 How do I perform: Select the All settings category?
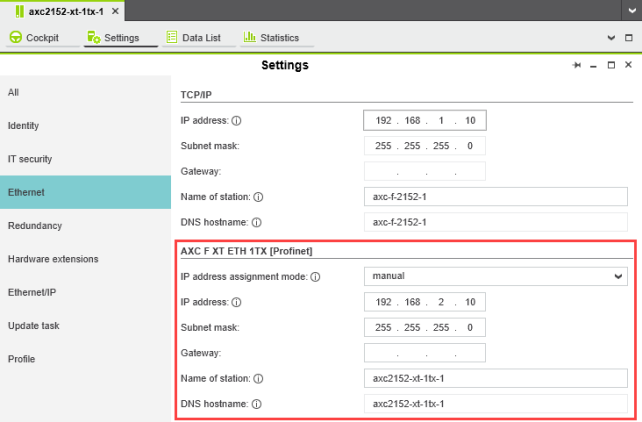pos(85,92)
